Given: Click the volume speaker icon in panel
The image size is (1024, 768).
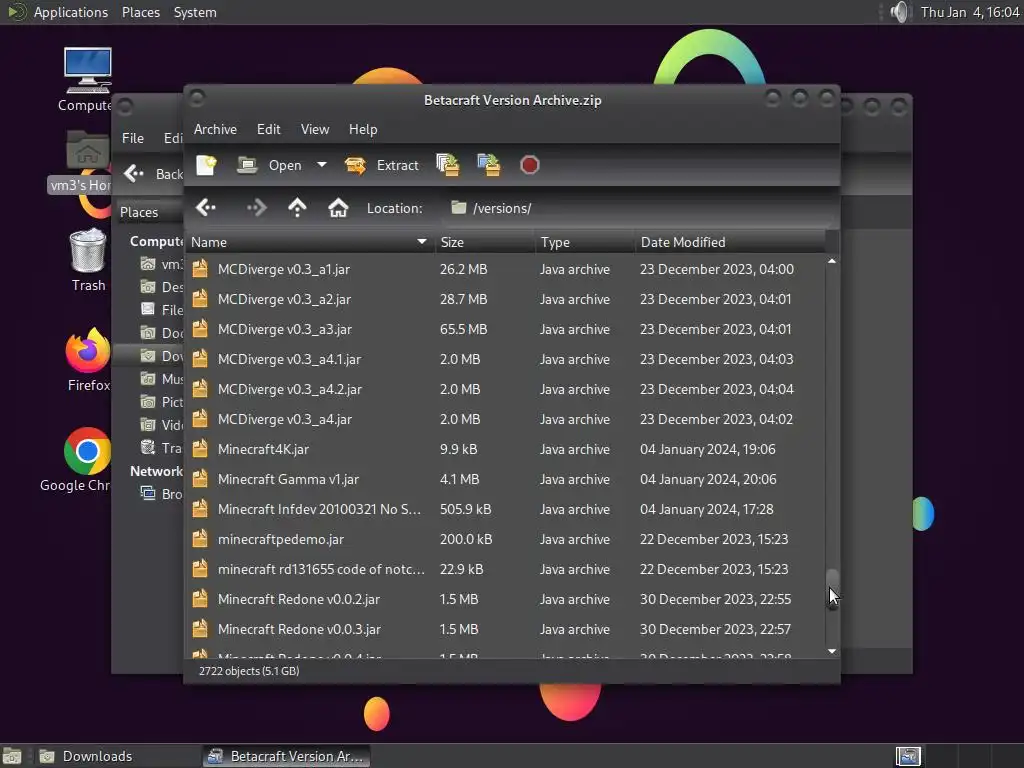Looking at the screenshot, I should tap(899, 12).
